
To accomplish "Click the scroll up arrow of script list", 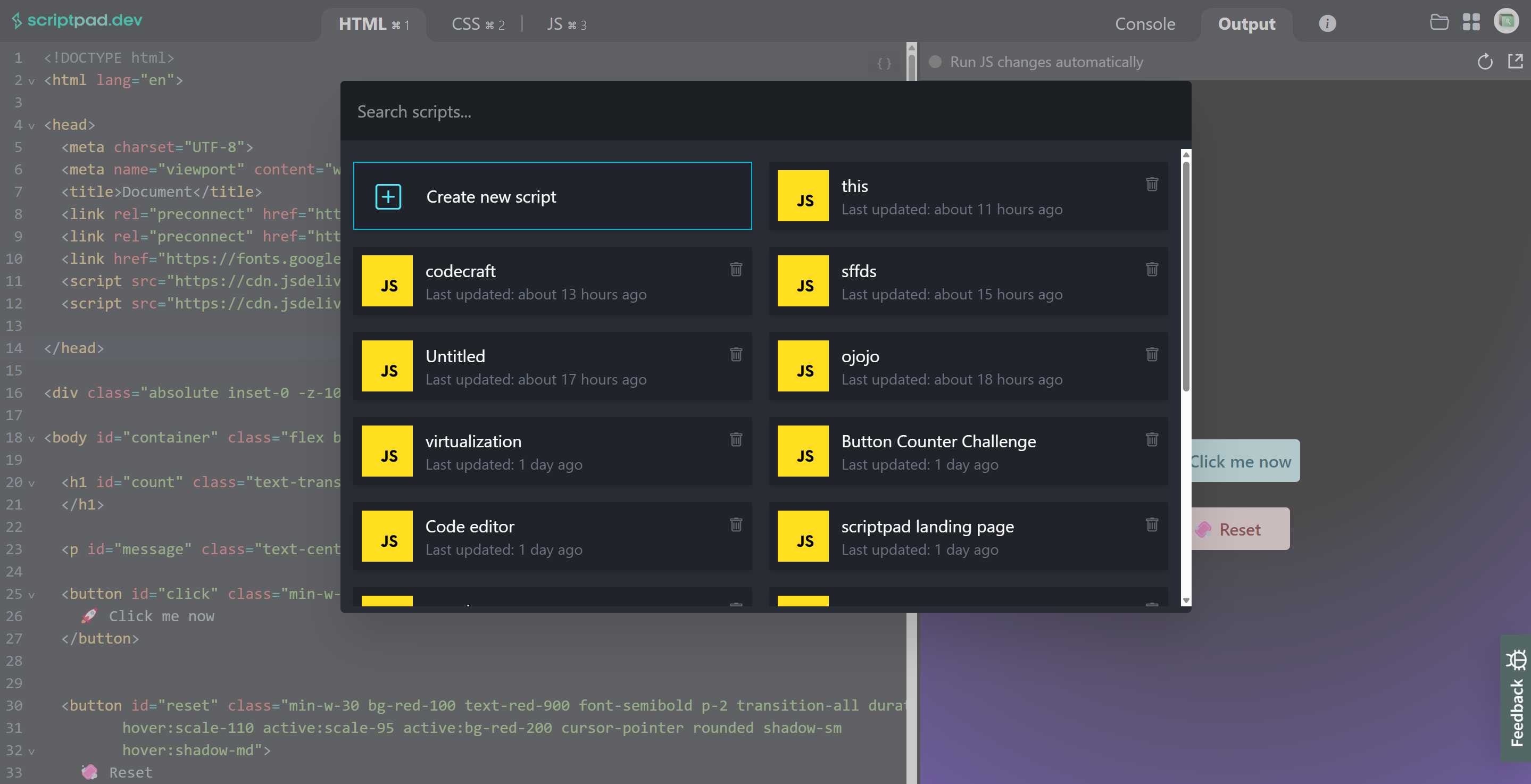I will [1186, 155].
